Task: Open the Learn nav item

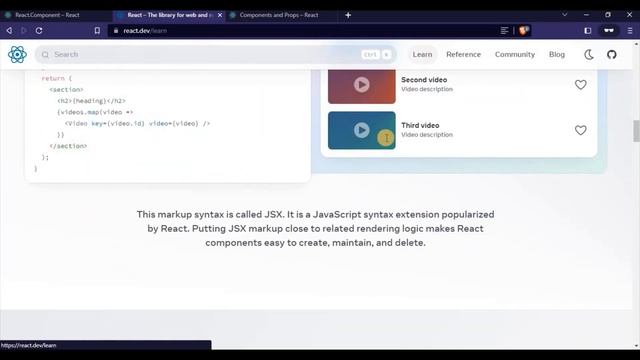Action: (x=422, y=54)
